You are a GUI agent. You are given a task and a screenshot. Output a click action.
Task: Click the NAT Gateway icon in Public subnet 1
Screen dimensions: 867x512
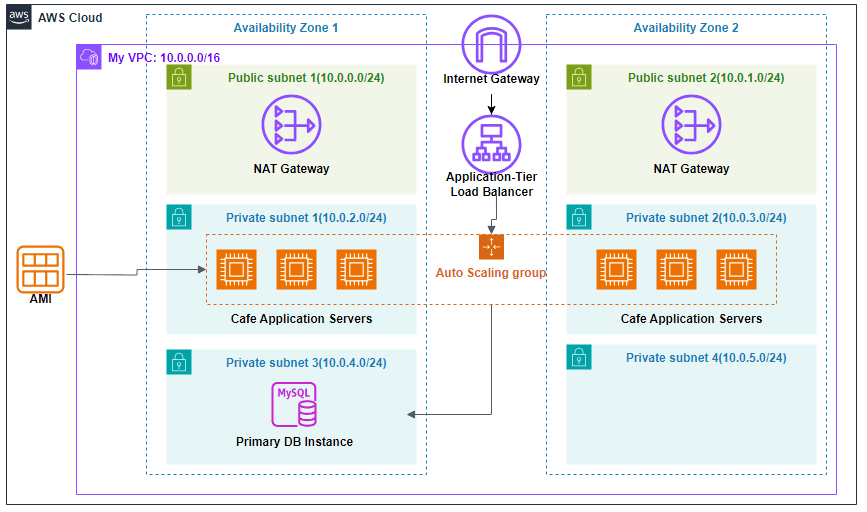291,124
